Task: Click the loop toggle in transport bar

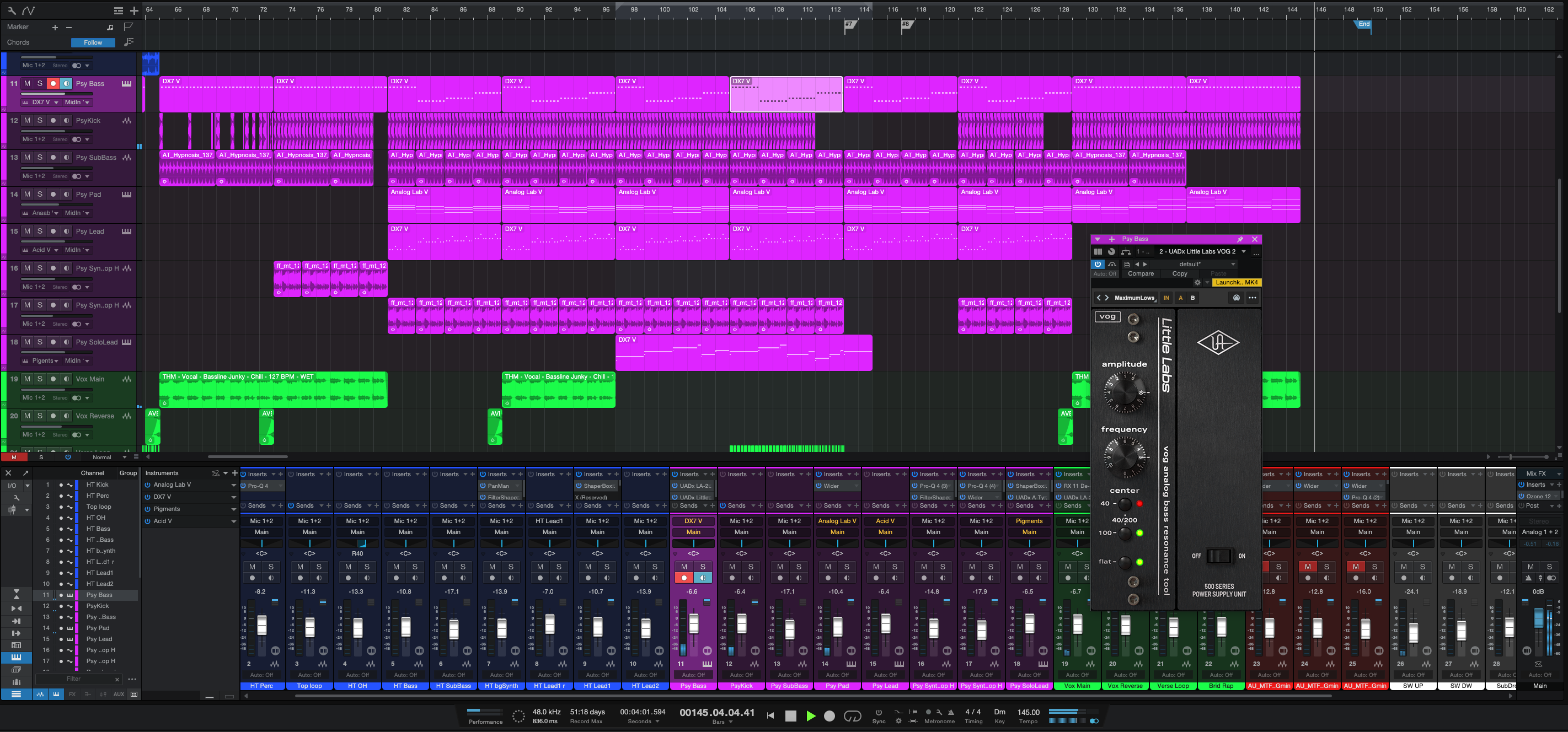Action: click(852, 716)
